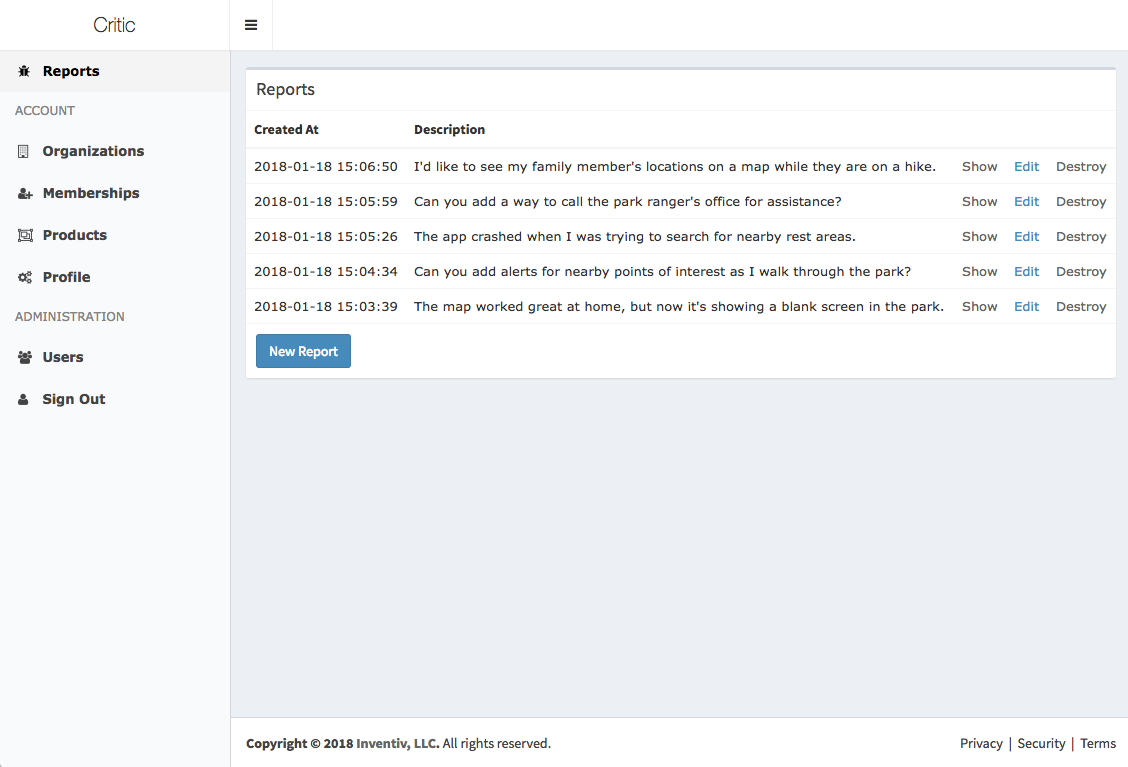The image size is (1128, 767).
Task: Open the Profile settings page
Action: pyautogui.click(x=115, y=277)
